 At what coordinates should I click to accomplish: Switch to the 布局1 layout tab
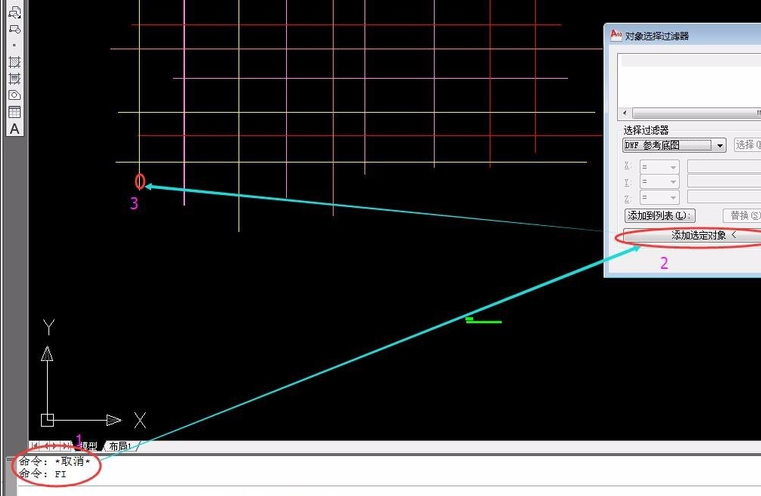pyautogui.click(x=119, y=446)
